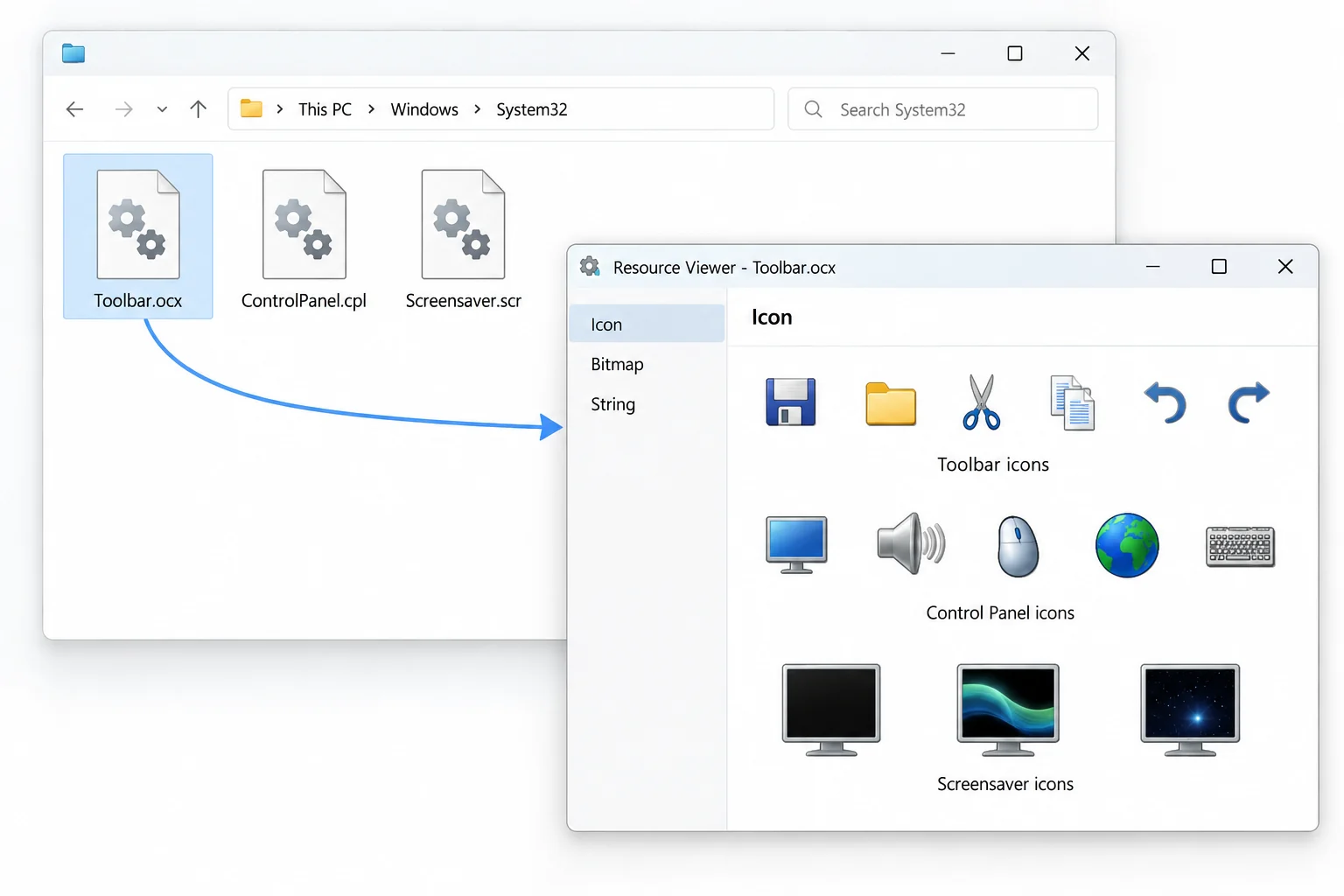Select the copy documents icon
This screenshot has width=1344, height=896.
click(x=1072, y=403)
